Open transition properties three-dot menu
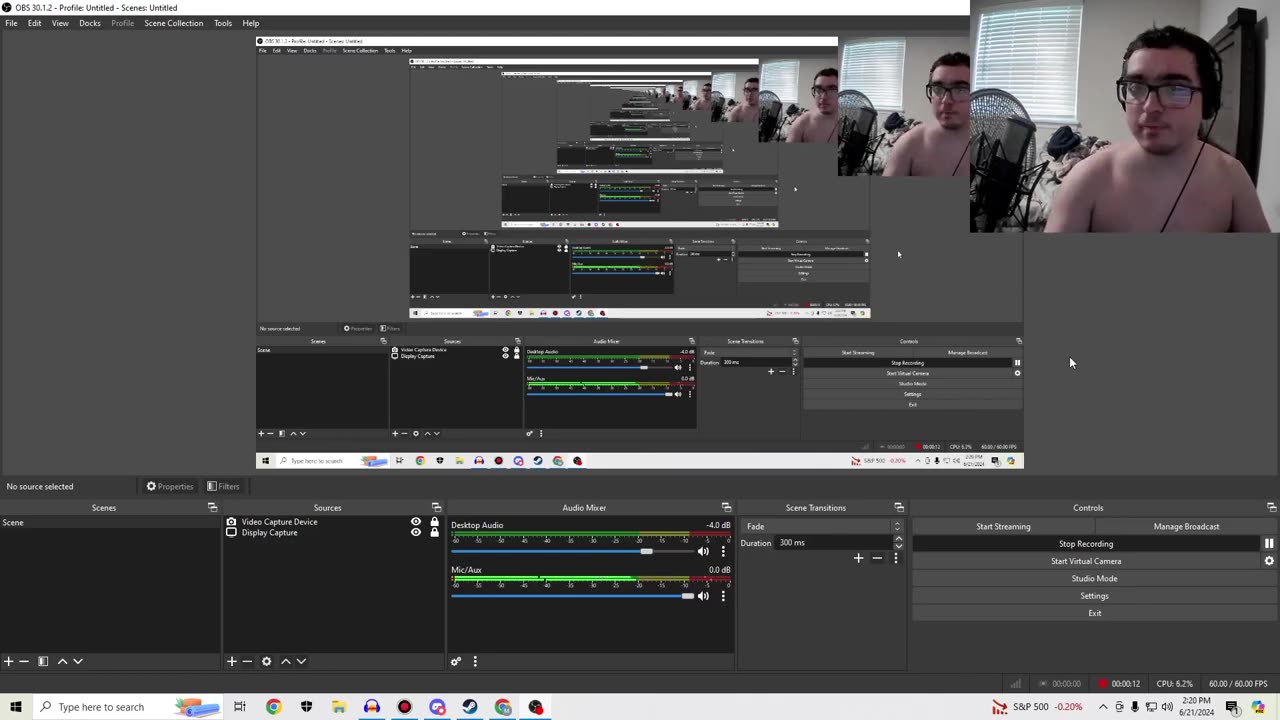This screenshot has width=1280, height=720. coord(895,558)
